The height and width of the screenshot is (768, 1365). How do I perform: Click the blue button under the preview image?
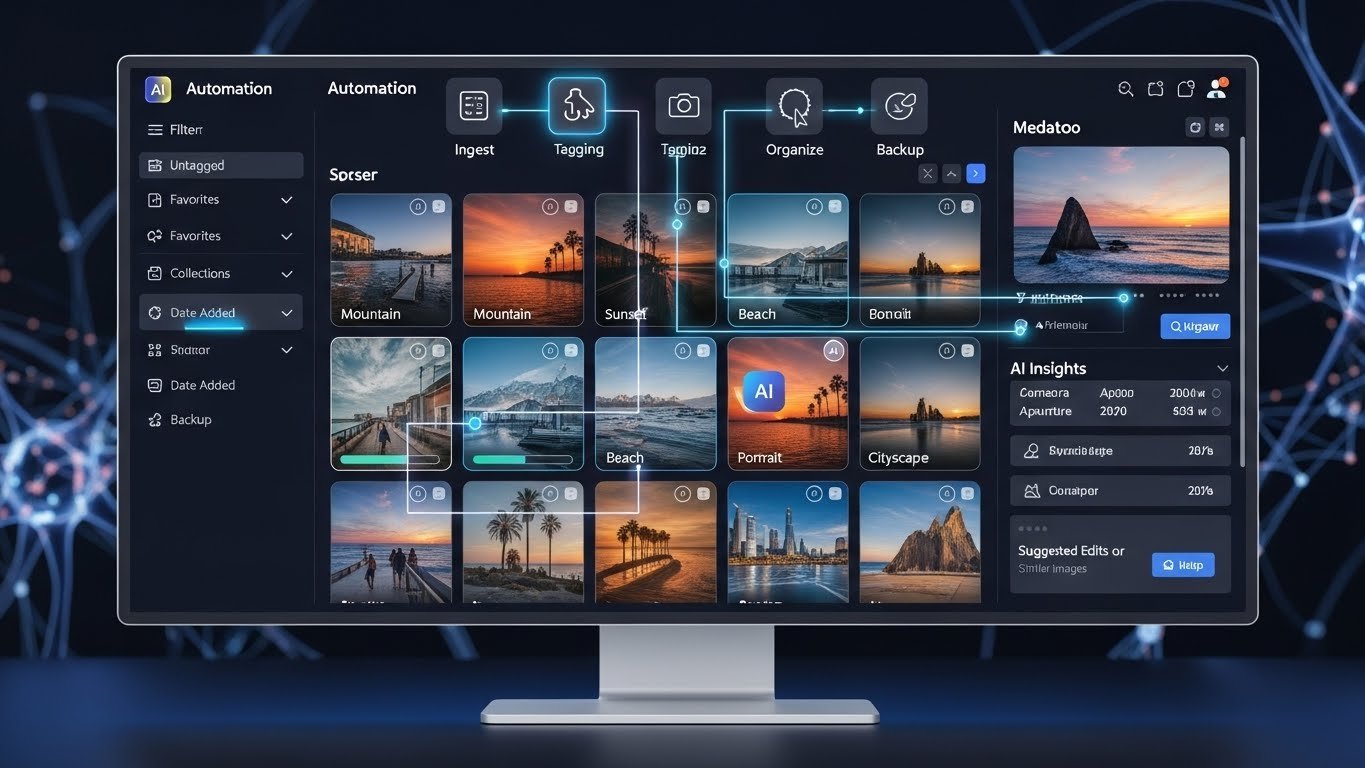click(1195, 326)
